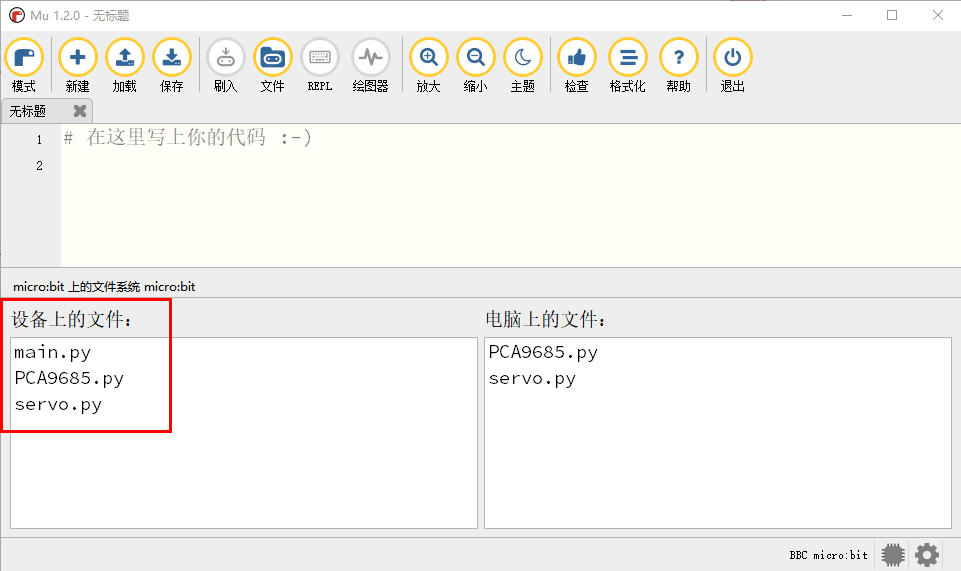Image resolution: width=961 pixels, height=571 pixels.
Task: Open the Mode (模式) selector
Action: pyautogui.click(x=24, y=65)
